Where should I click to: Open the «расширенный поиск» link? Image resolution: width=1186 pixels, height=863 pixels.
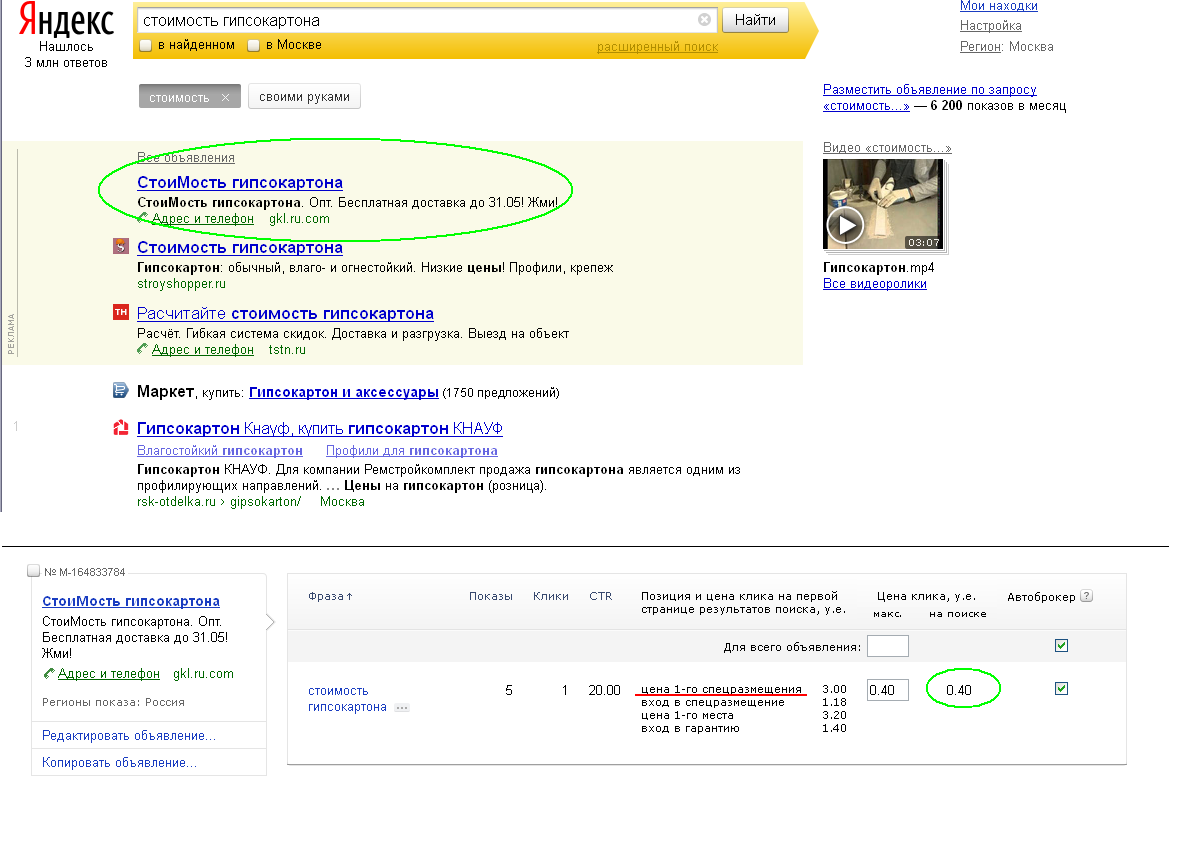657,47
